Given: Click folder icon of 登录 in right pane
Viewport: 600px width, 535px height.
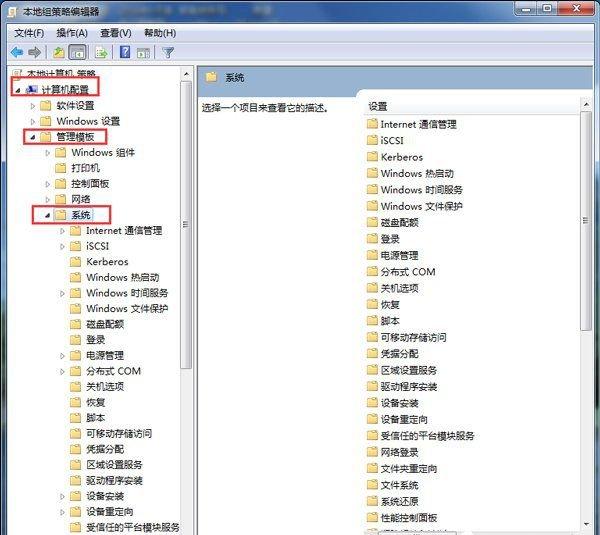Looking at the screenshot, I should pos(372,238).
